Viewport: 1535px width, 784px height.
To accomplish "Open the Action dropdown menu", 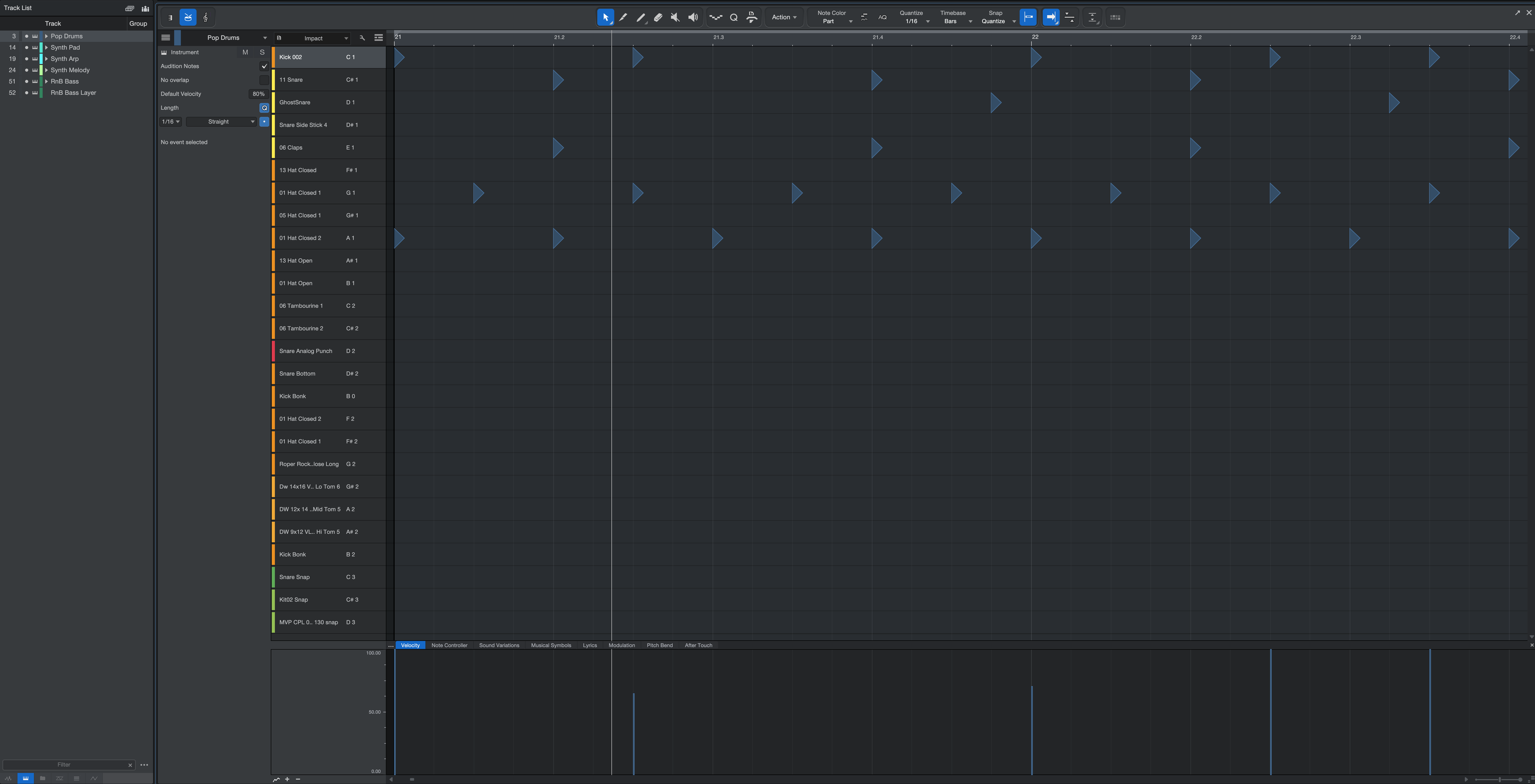I will 784,17.
